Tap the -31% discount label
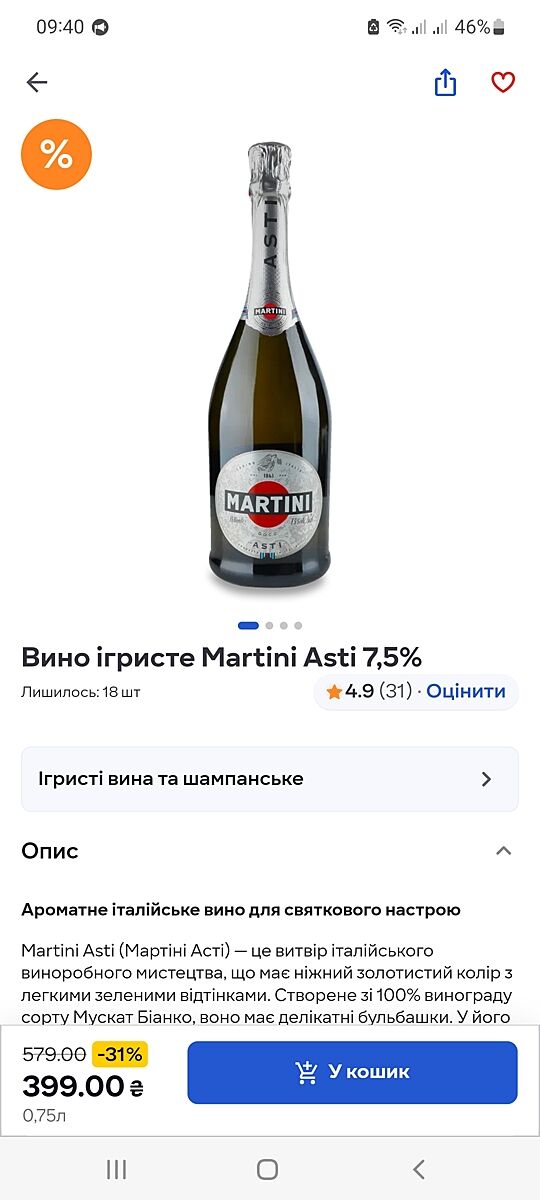The image size is (540, 1200). point(120,1054)
